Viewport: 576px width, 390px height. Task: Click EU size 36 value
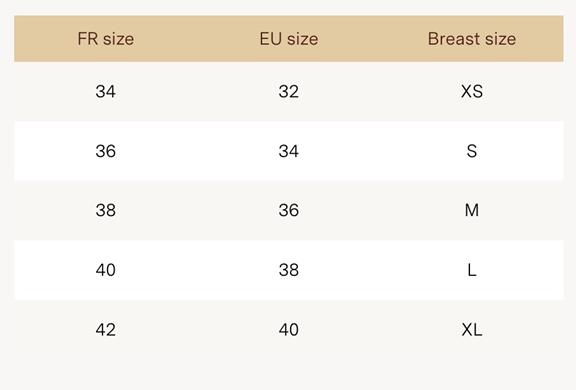click(289, 210)
